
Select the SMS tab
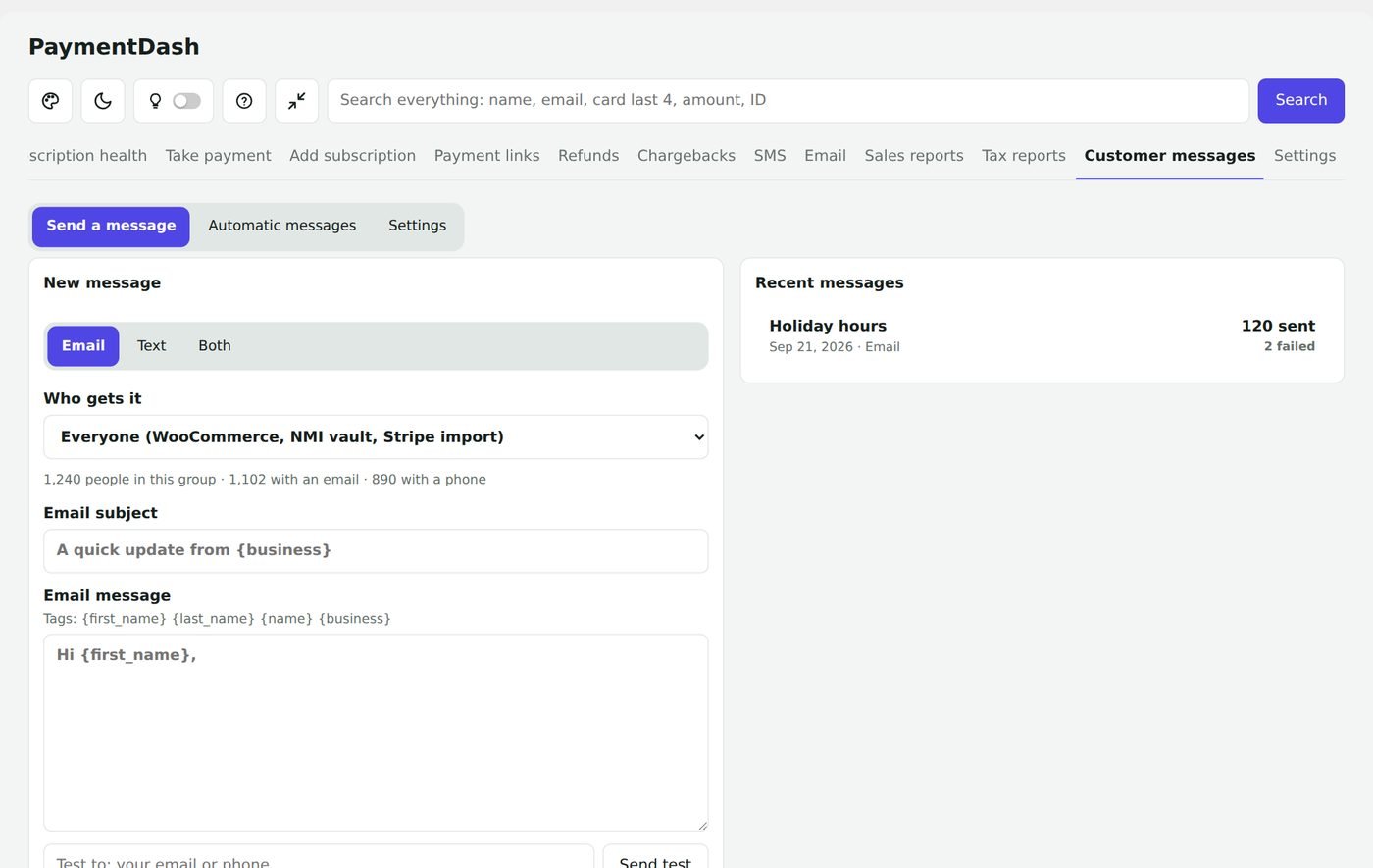(x=770, y=156)
